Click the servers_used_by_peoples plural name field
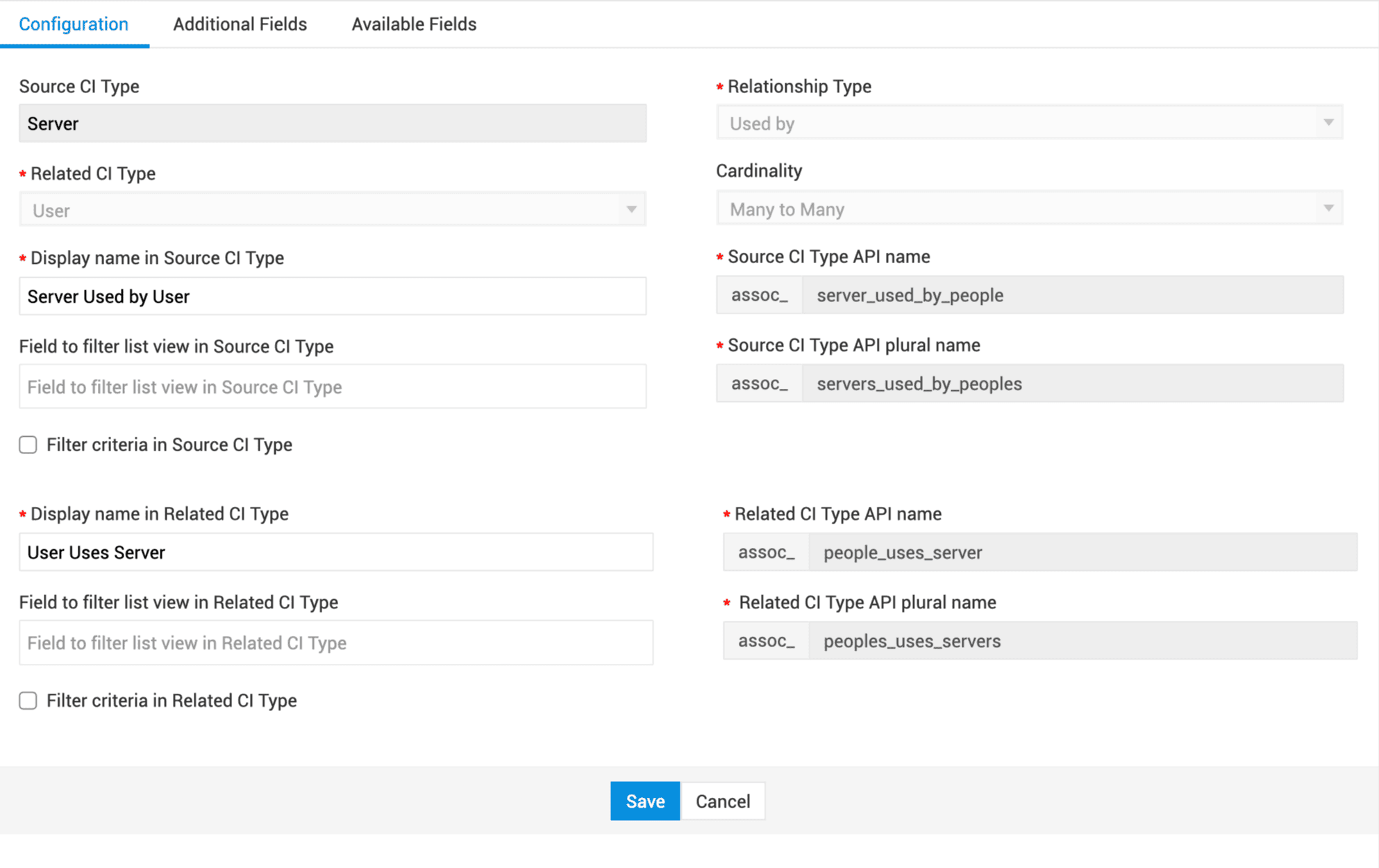This screenshot has width=1379, height=868. pos(1071,384)
